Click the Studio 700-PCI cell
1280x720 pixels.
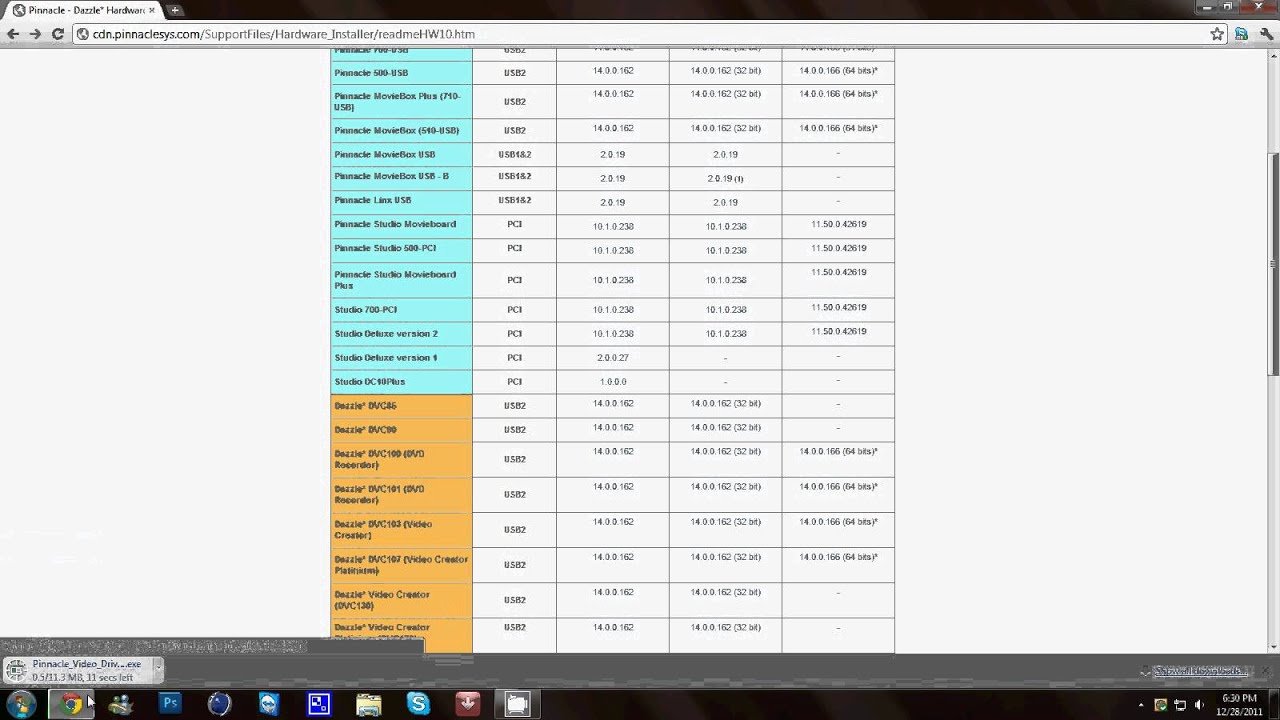coord(401,310)
